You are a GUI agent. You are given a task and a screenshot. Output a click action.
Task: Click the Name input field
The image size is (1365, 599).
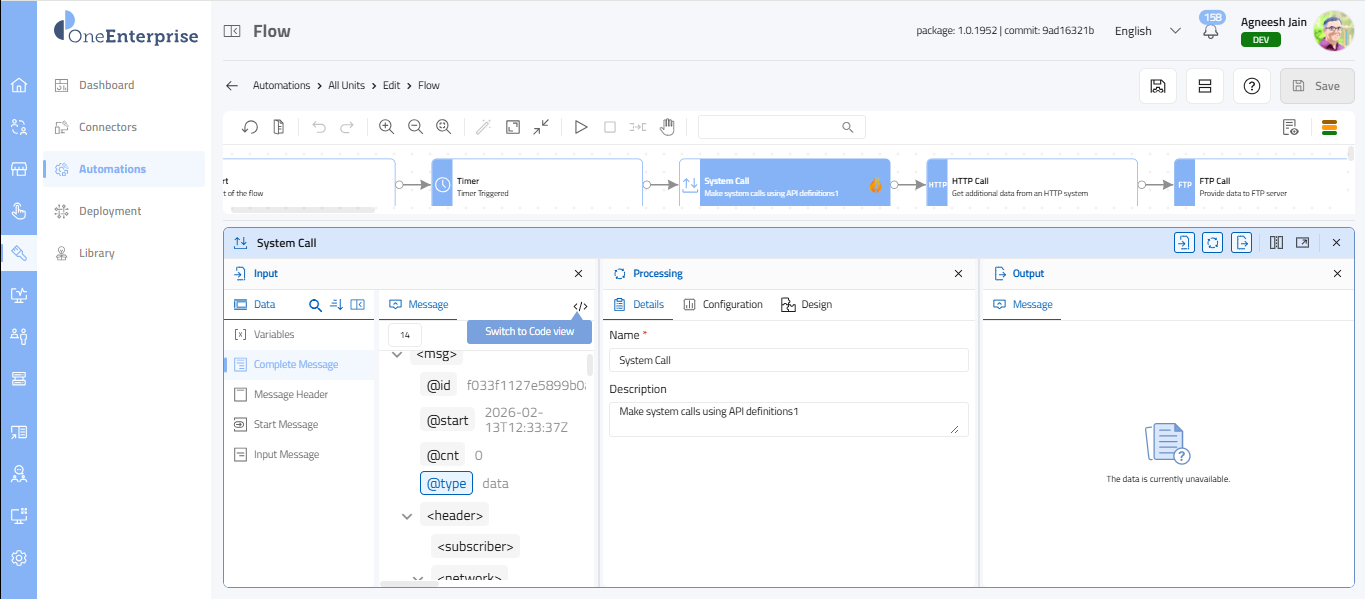click(788, 360)
